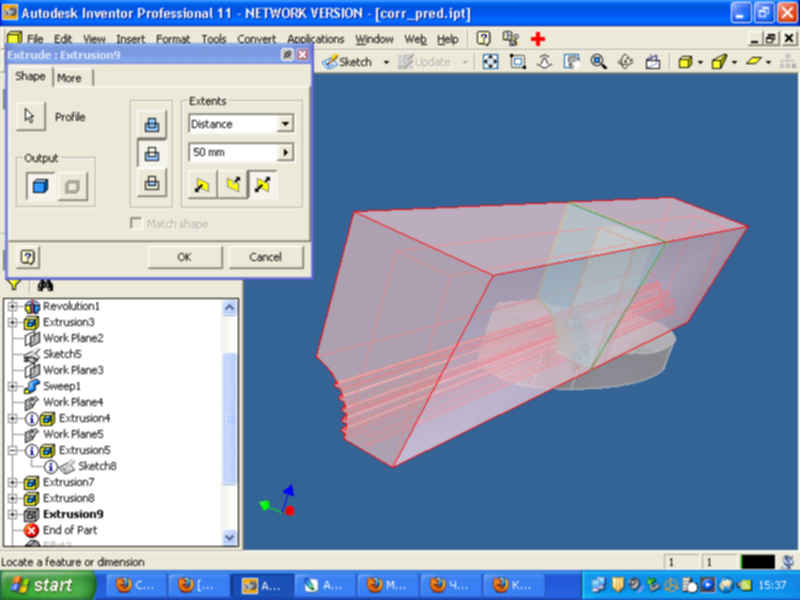
Task: Open the Extents Distance dropdown
Action: point(285,124)
